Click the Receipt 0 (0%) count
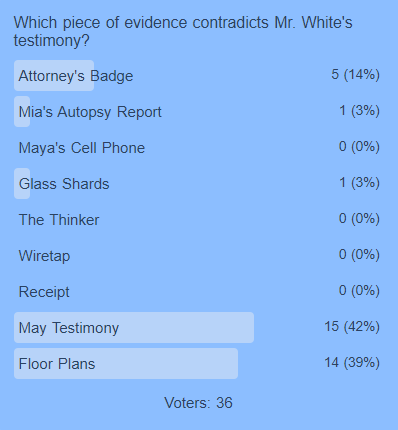 [x=359, y=291]
